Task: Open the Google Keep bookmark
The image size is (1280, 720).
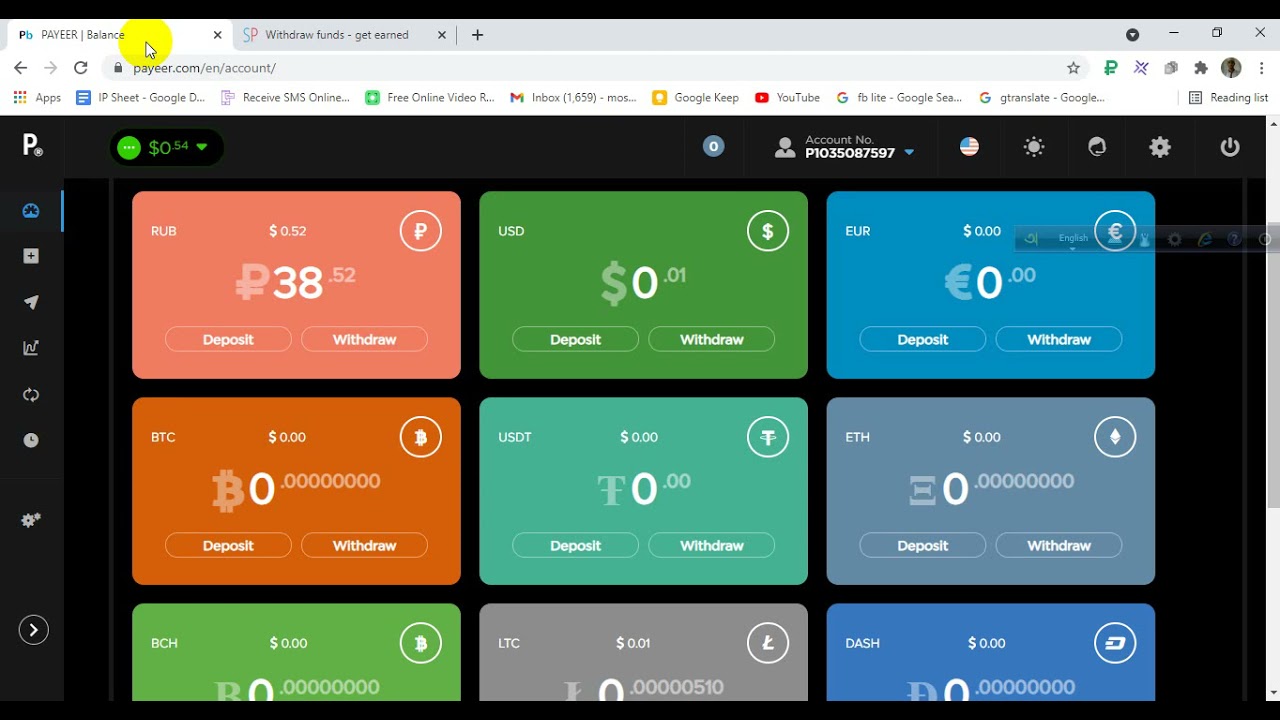Action: click(695, 98)
